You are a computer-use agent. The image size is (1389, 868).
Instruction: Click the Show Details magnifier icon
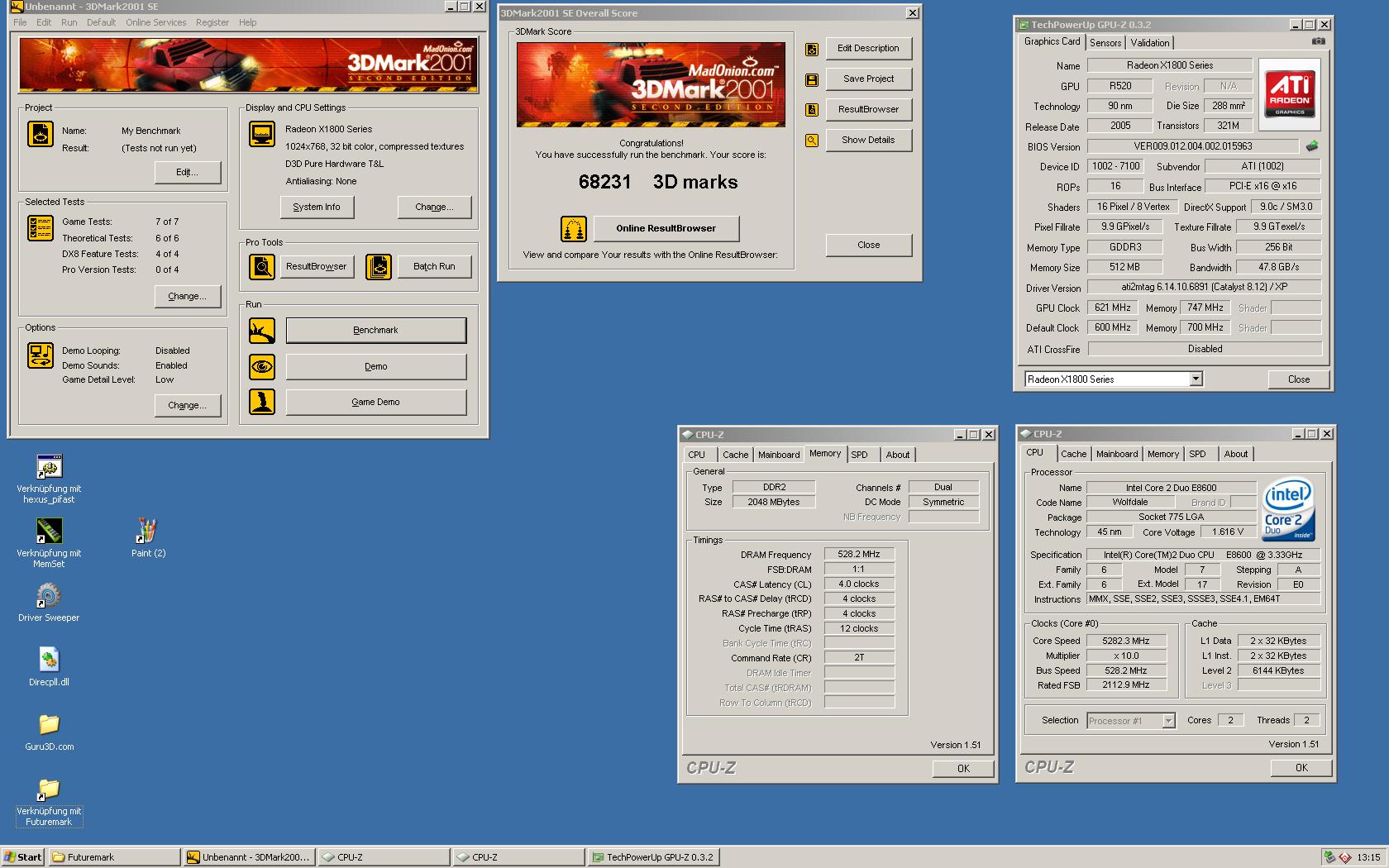(812, 141)
